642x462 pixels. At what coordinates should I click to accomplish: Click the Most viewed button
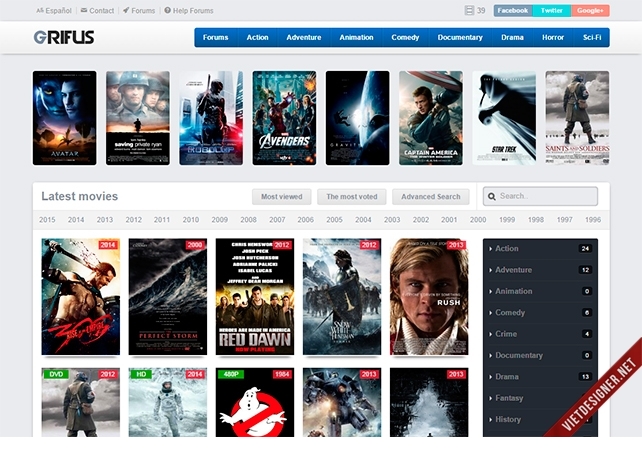pyautogui.click(x=282, y=197)
